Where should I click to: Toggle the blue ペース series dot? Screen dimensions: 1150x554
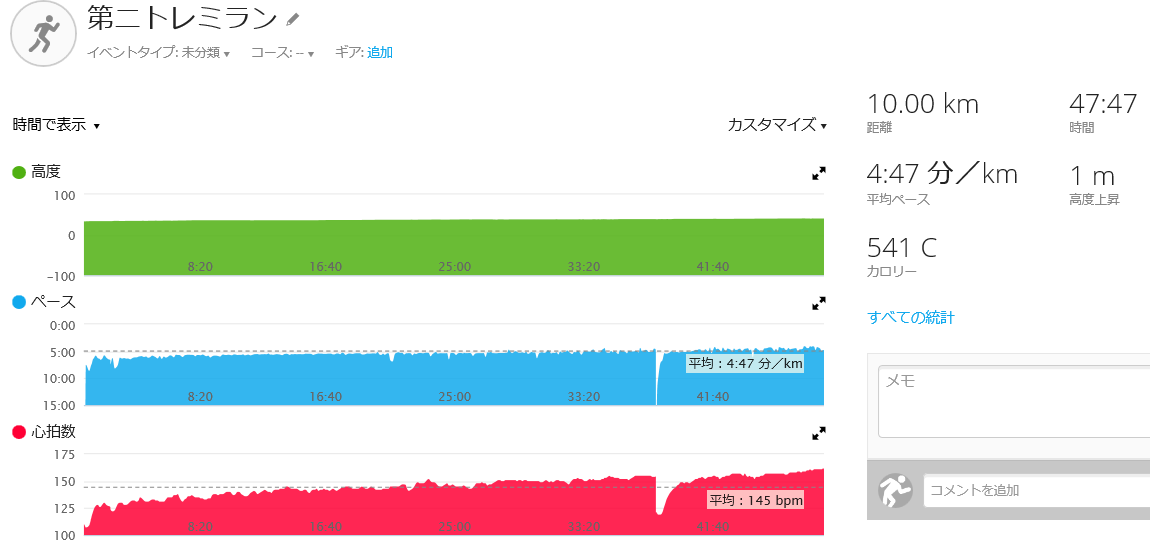click(x=19, y=302)
